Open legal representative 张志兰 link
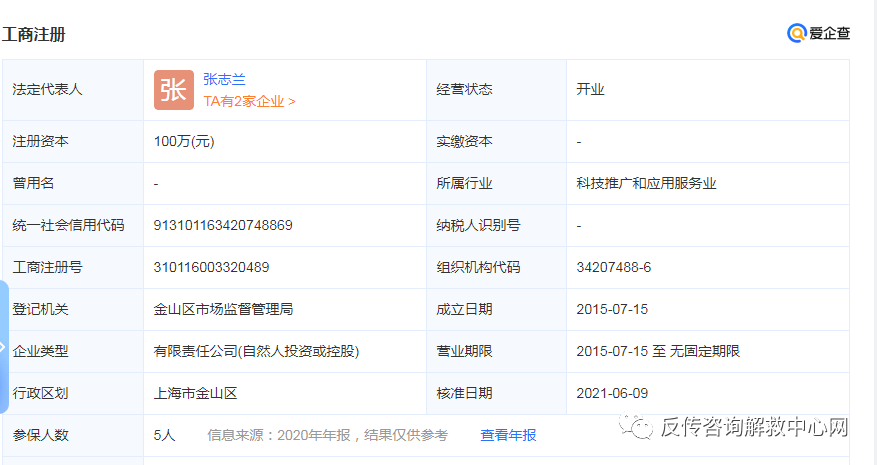Screen dimensions: 877x465 click(224, 79)
